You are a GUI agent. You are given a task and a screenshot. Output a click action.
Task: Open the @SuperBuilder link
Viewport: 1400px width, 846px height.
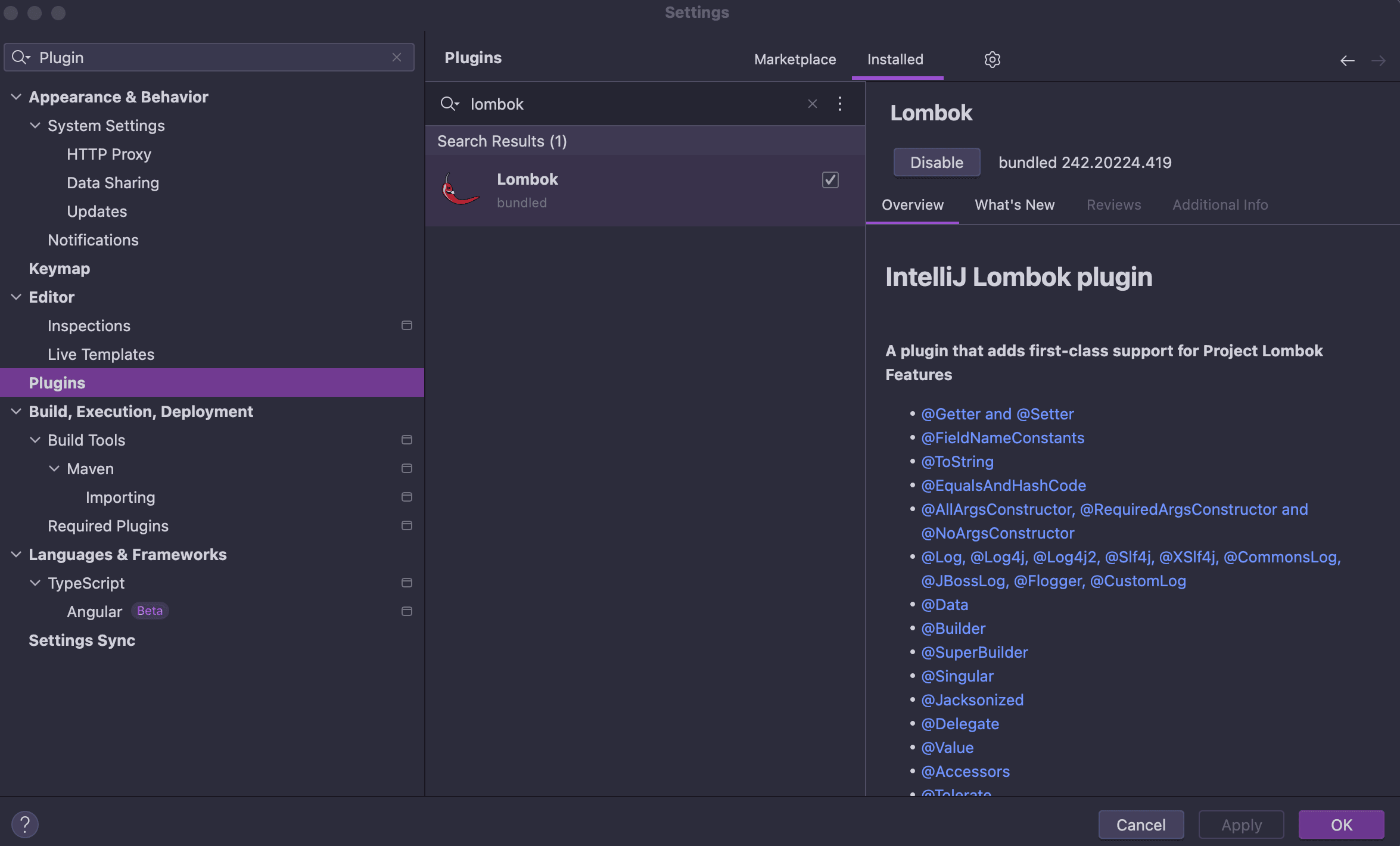click(x=975, y=652)
